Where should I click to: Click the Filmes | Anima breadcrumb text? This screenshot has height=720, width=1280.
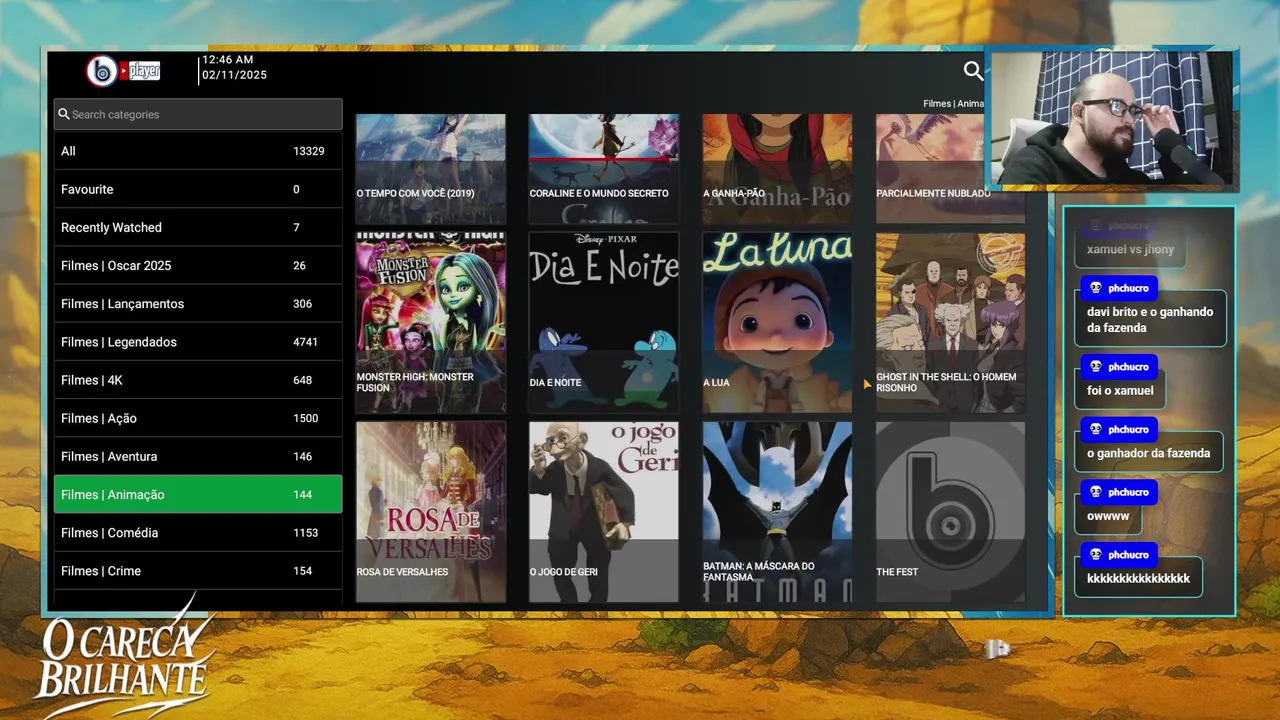coord(954,104)
